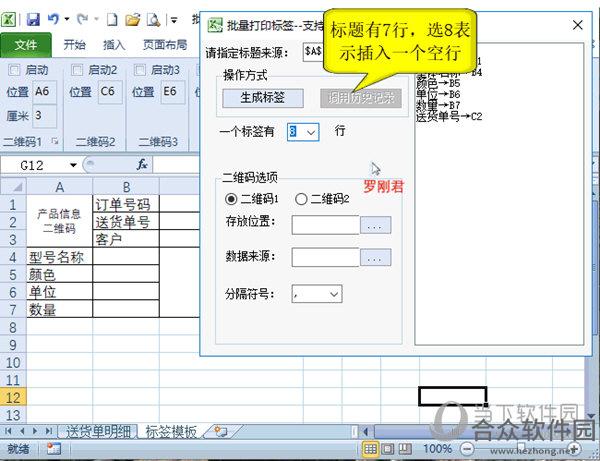The image size is (600, 461).
Task: Open the Undo history dropdown arrow
Action: [67, 19]
